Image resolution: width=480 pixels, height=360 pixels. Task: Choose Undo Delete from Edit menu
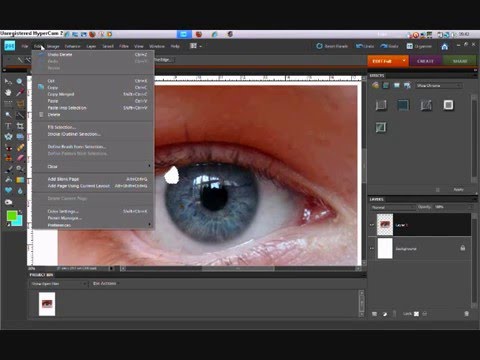pos(94,54)
